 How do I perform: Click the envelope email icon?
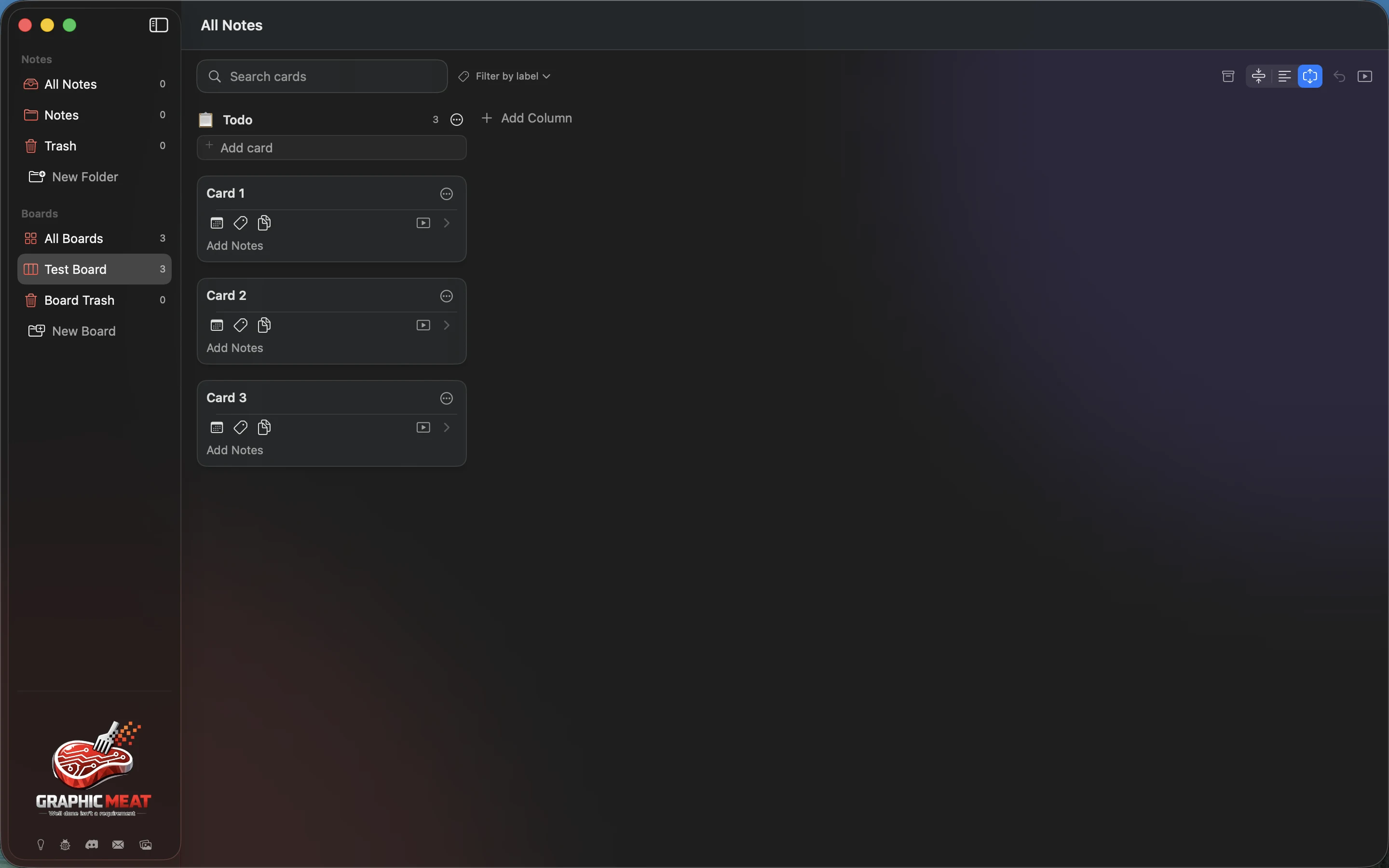coord(118,844)
